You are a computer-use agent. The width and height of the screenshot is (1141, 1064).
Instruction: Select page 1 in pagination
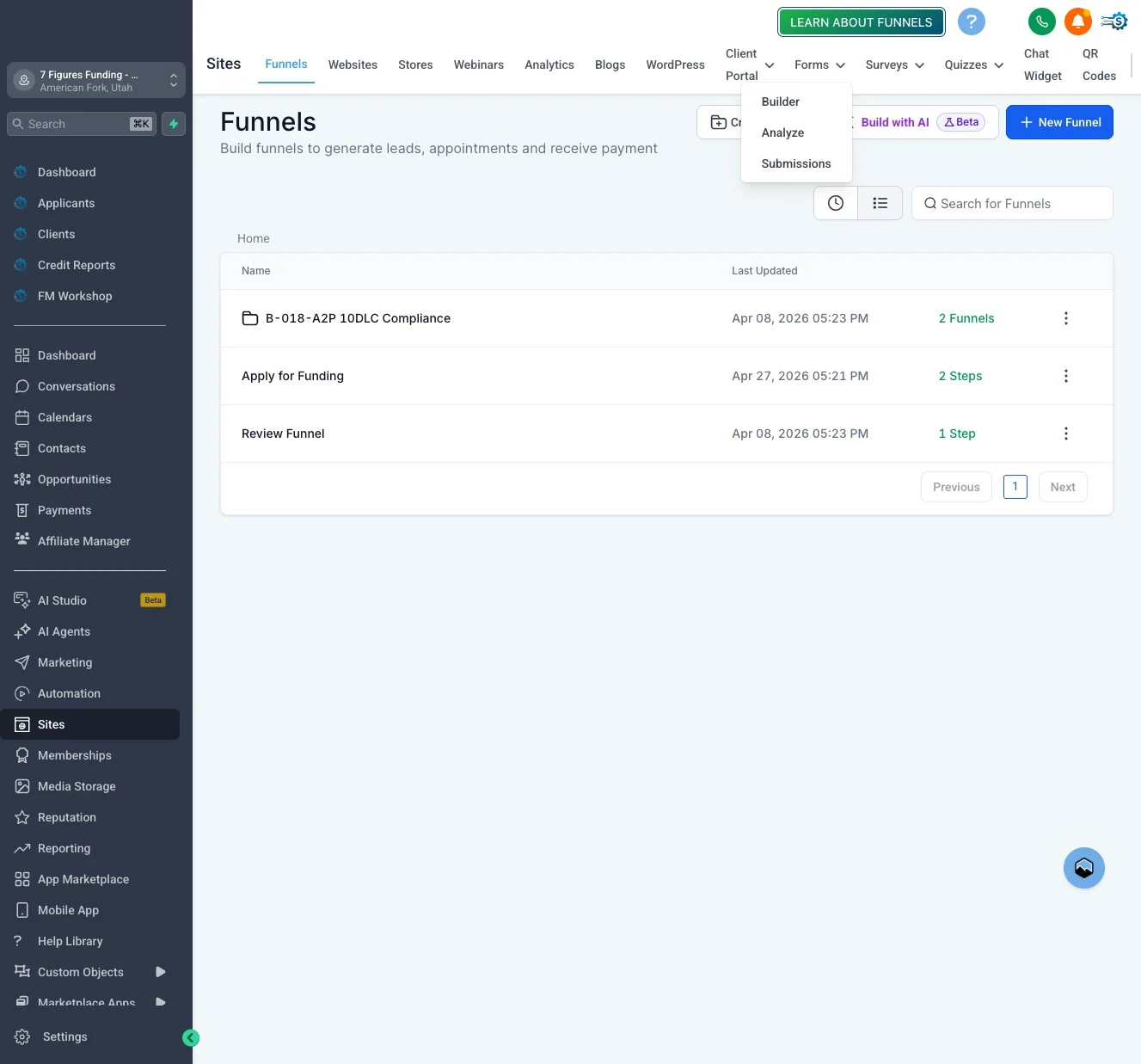[1015, 487]
